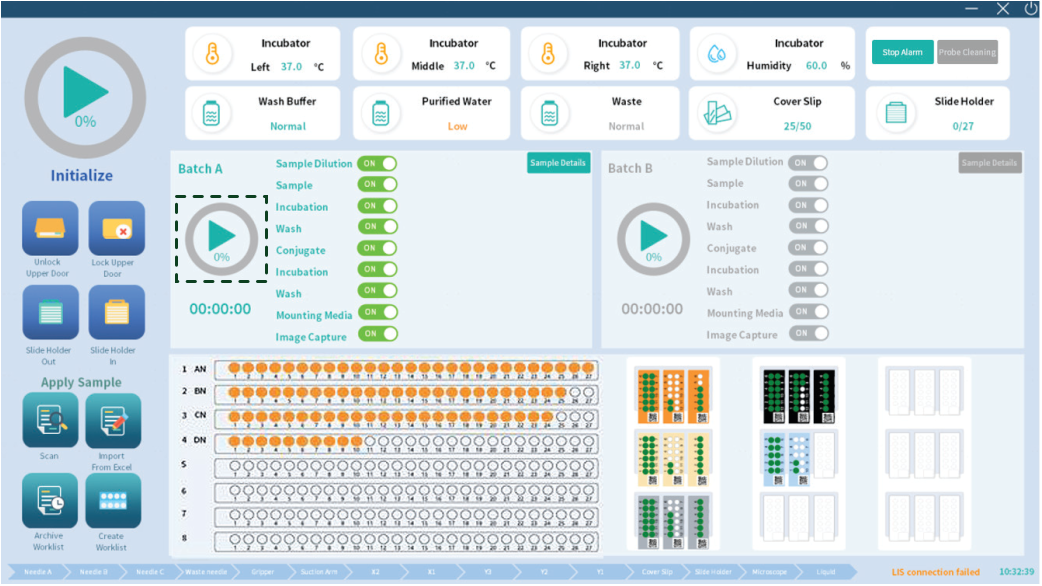Turn off Mounting Media in Batch A

[377, 312]
